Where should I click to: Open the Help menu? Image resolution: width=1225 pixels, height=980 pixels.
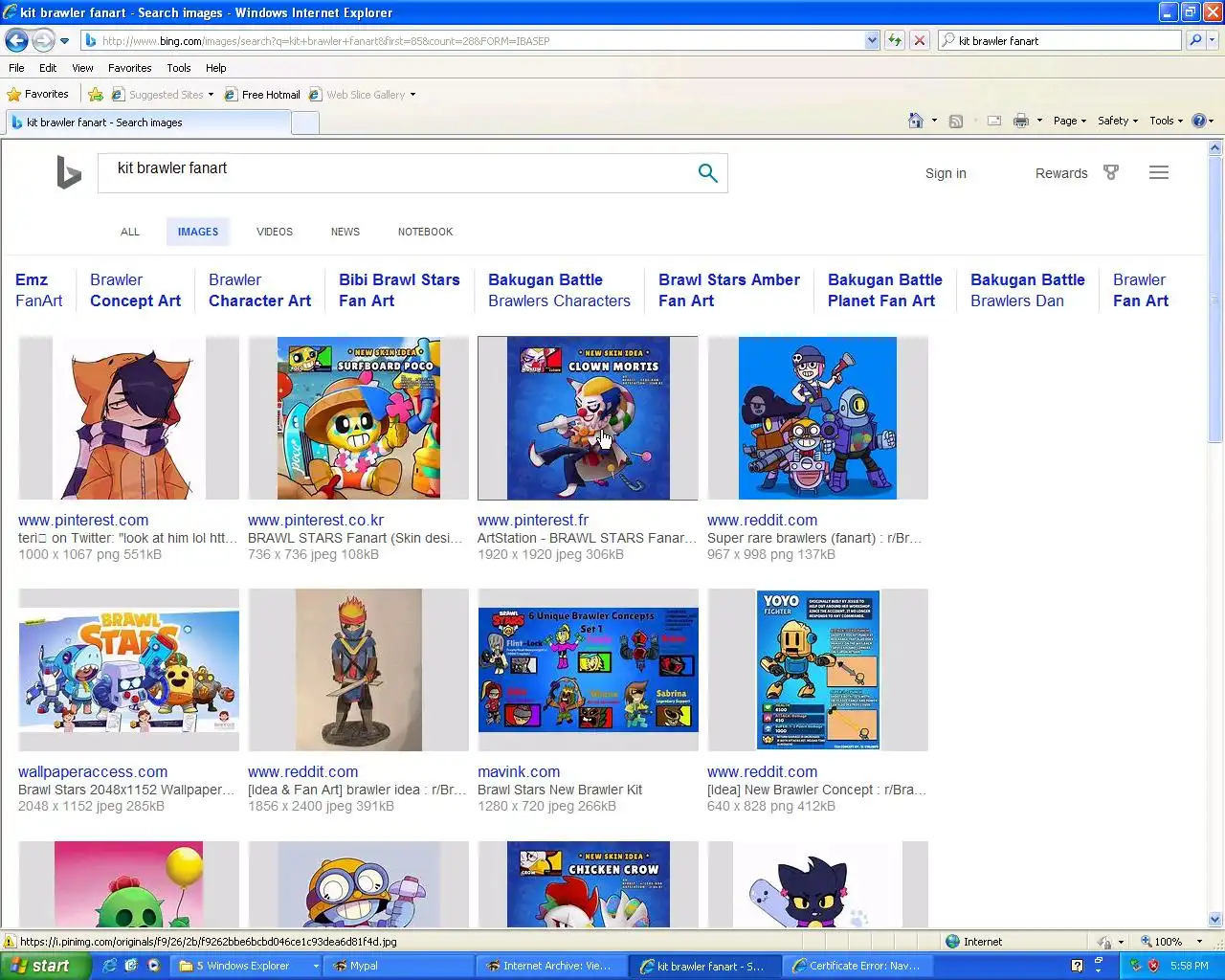point(216,68)
